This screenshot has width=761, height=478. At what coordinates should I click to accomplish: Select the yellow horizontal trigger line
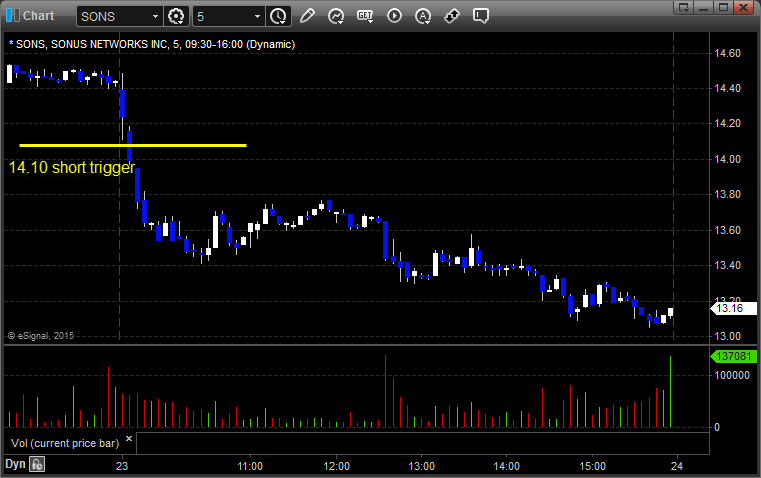coord(132,145)
